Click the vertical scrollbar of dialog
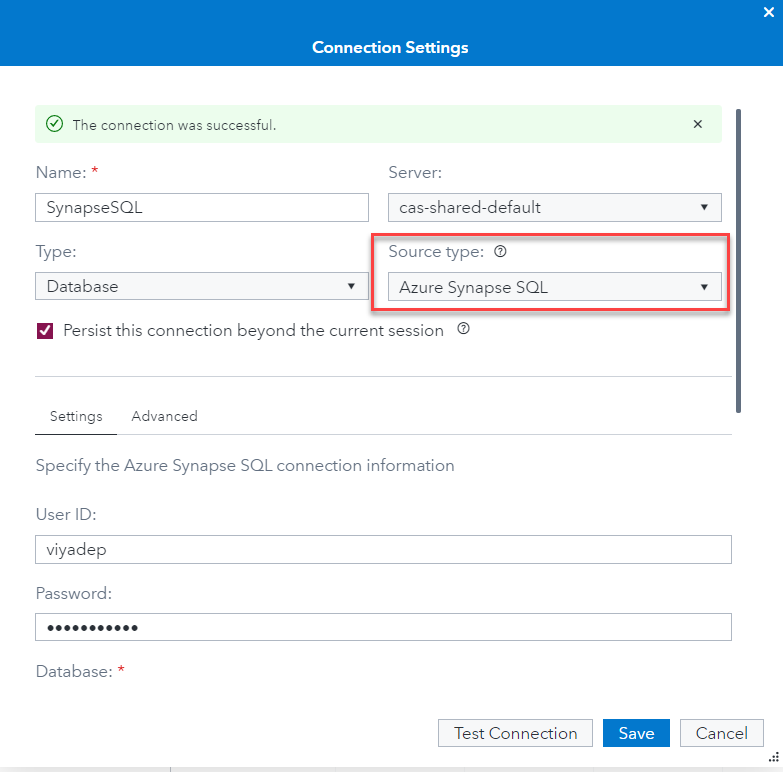 738,260
